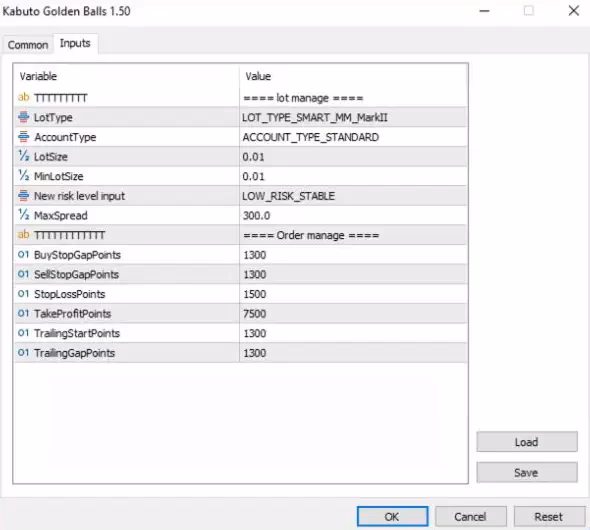The width and height of the screenshot is (590, 530).
Task: Select the '==== Order manage ====' value cell
Action: (x=353, y=235)
